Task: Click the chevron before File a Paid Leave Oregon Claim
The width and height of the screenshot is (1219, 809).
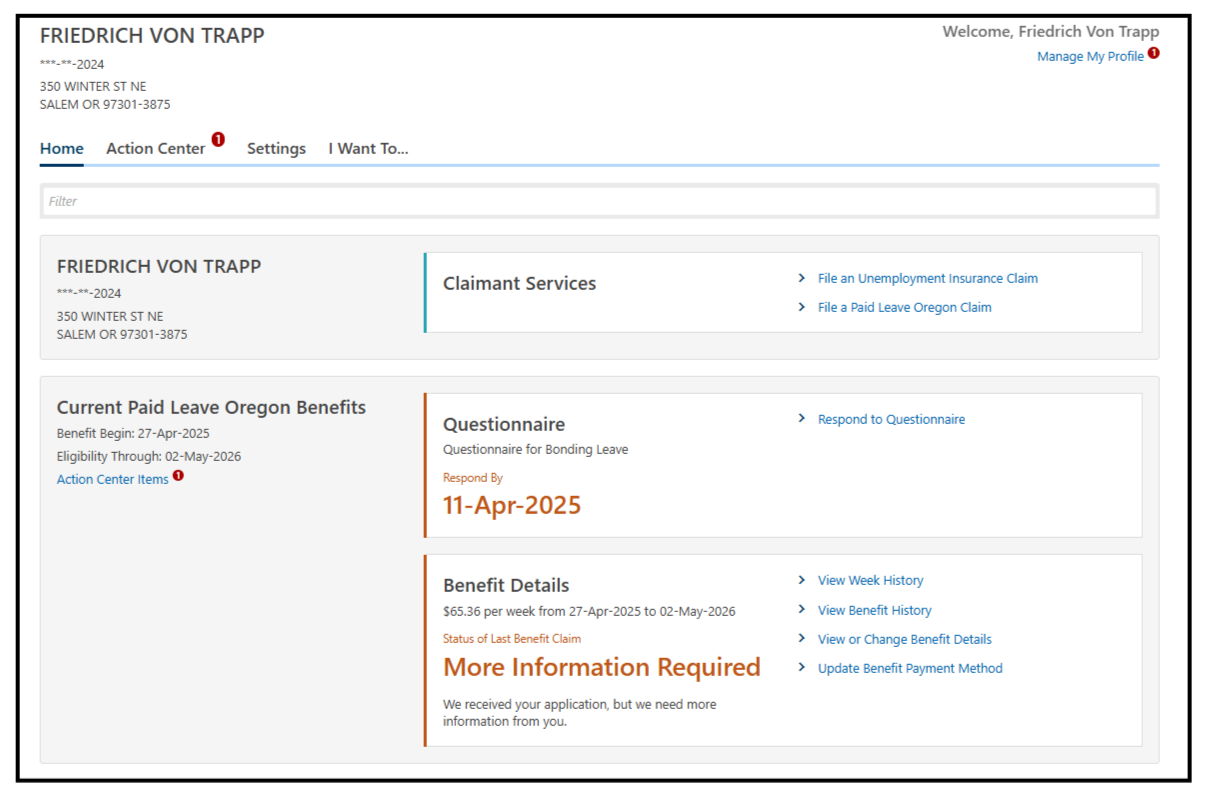Action: (802, 307)
